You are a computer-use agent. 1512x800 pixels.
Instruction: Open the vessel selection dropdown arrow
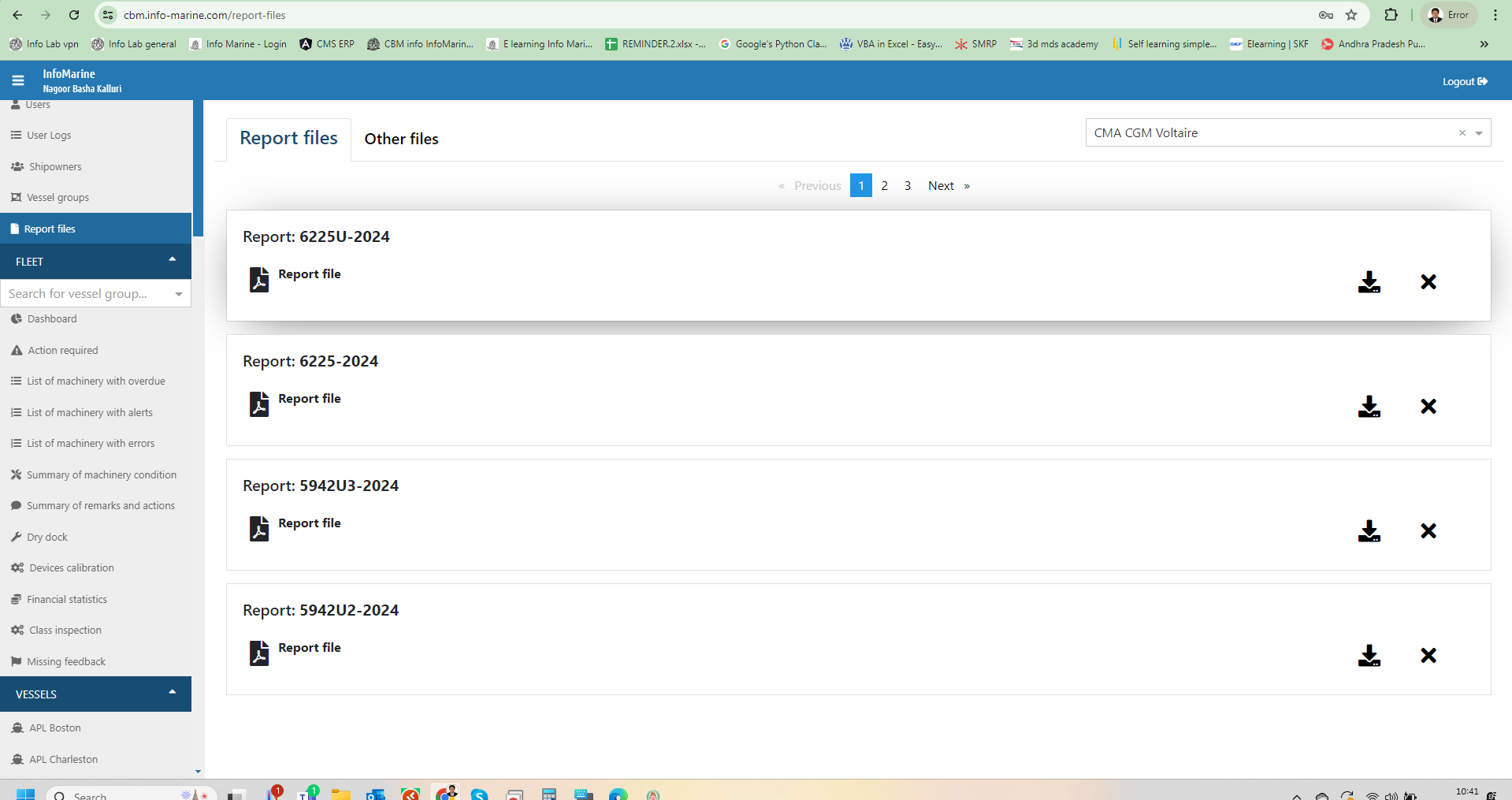point(1479,133)
